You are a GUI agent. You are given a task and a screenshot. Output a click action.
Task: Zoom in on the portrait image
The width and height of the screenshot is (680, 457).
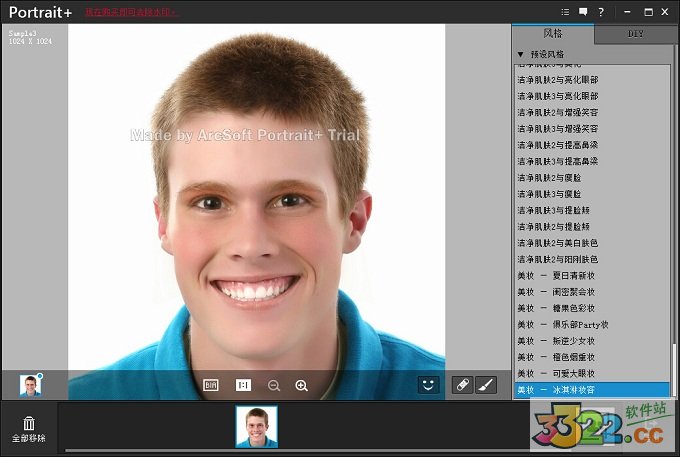[x=301, y=385]
